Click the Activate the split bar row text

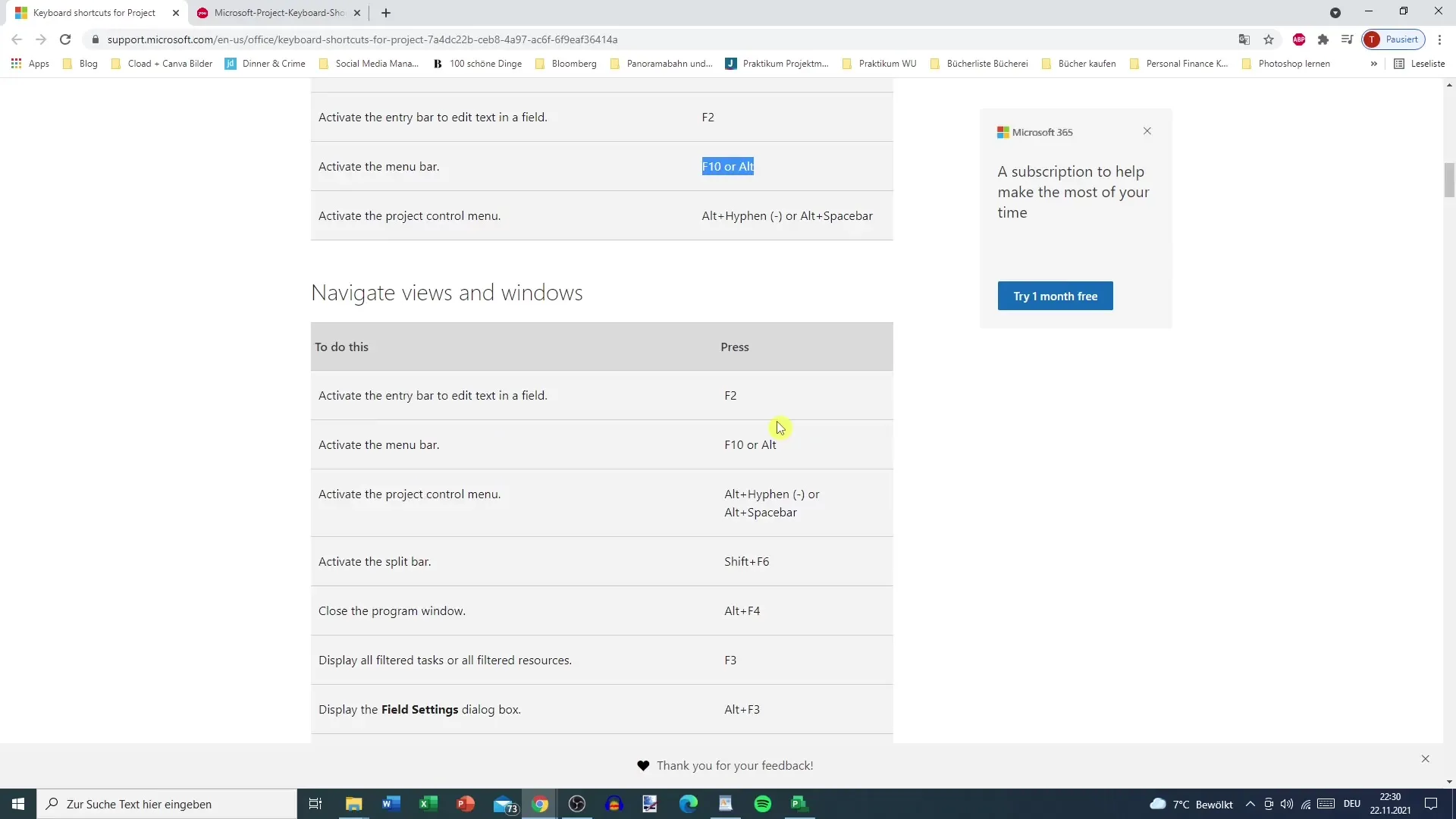point(375,561)
